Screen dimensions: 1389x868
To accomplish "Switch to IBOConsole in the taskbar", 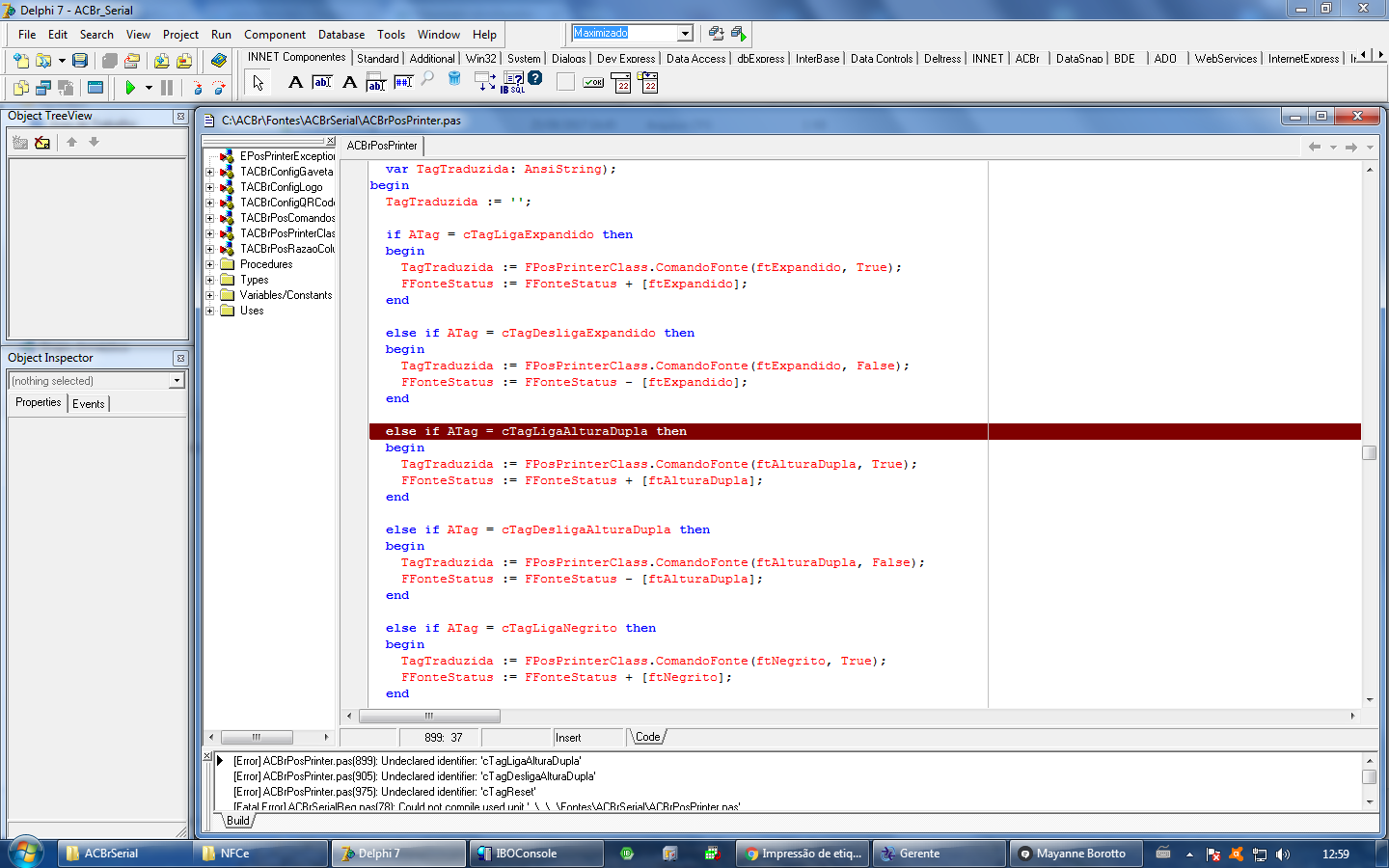I will pos(535,854).
